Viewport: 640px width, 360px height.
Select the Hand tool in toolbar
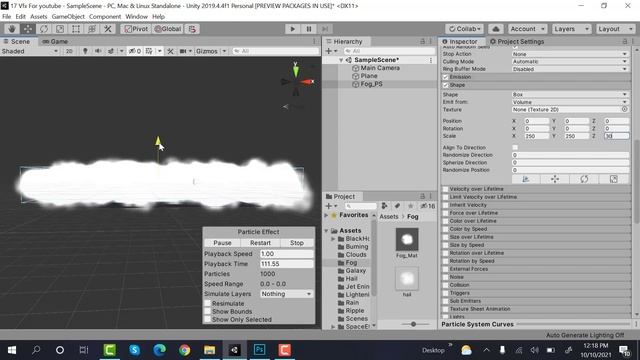click(12, 29)
